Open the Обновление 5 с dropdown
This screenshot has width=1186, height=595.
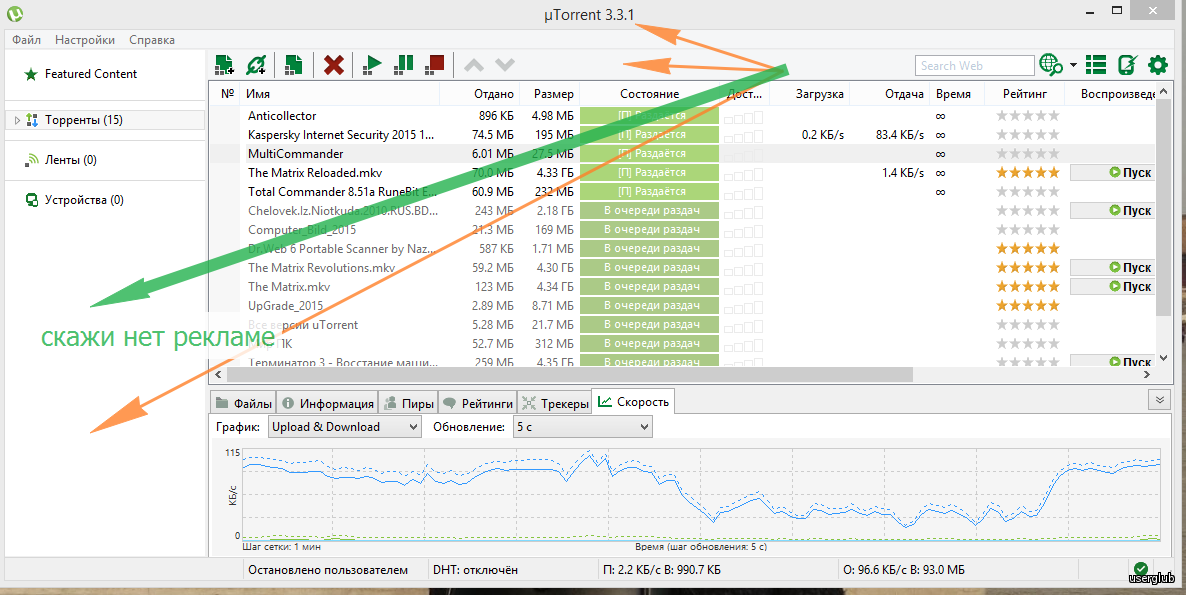click(x=582, y=426)
